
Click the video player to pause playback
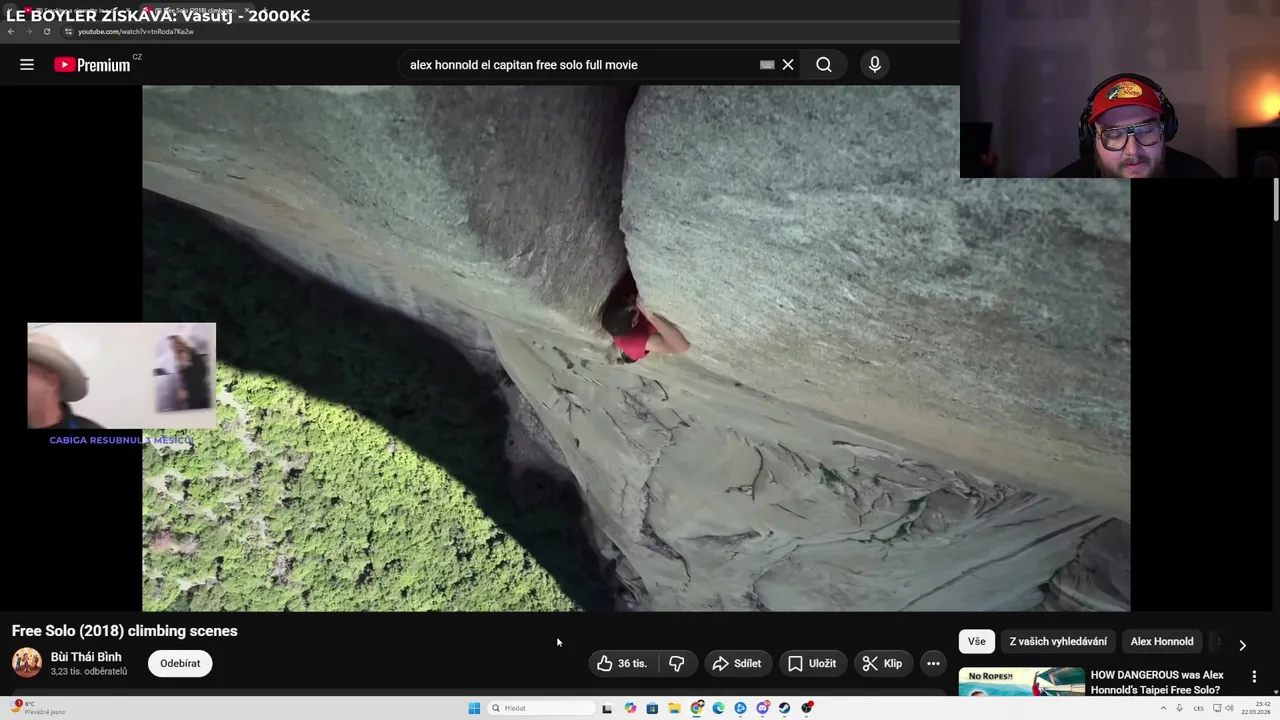coord(636,348)
